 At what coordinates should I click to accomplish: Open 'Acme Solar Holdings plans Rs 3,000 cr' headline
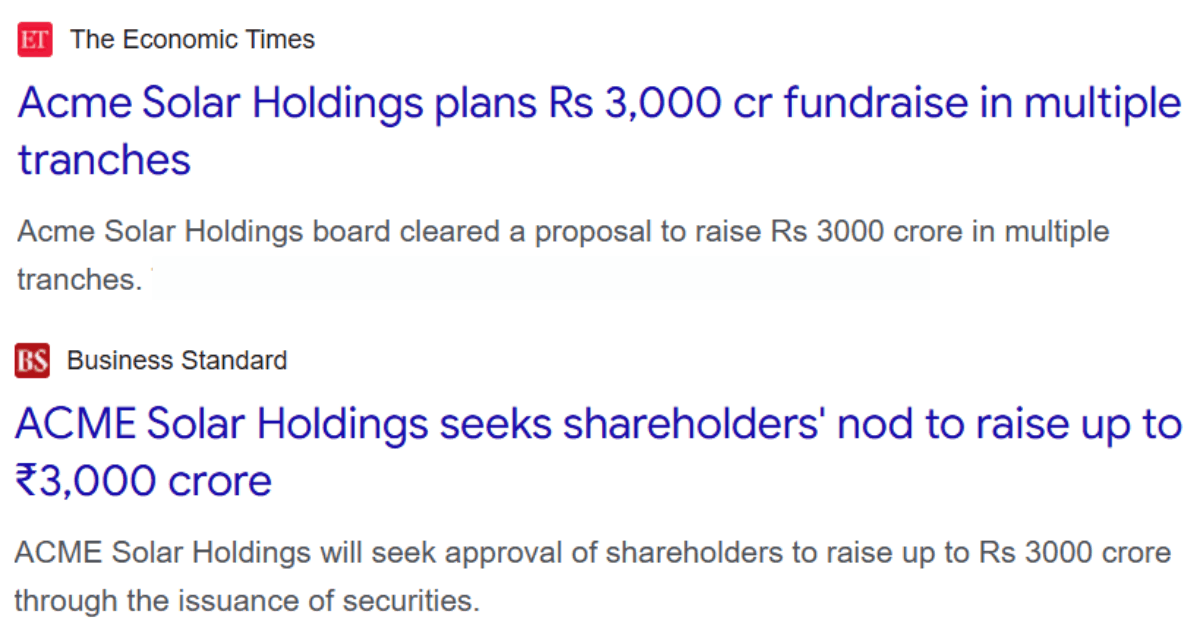point(599,131)
